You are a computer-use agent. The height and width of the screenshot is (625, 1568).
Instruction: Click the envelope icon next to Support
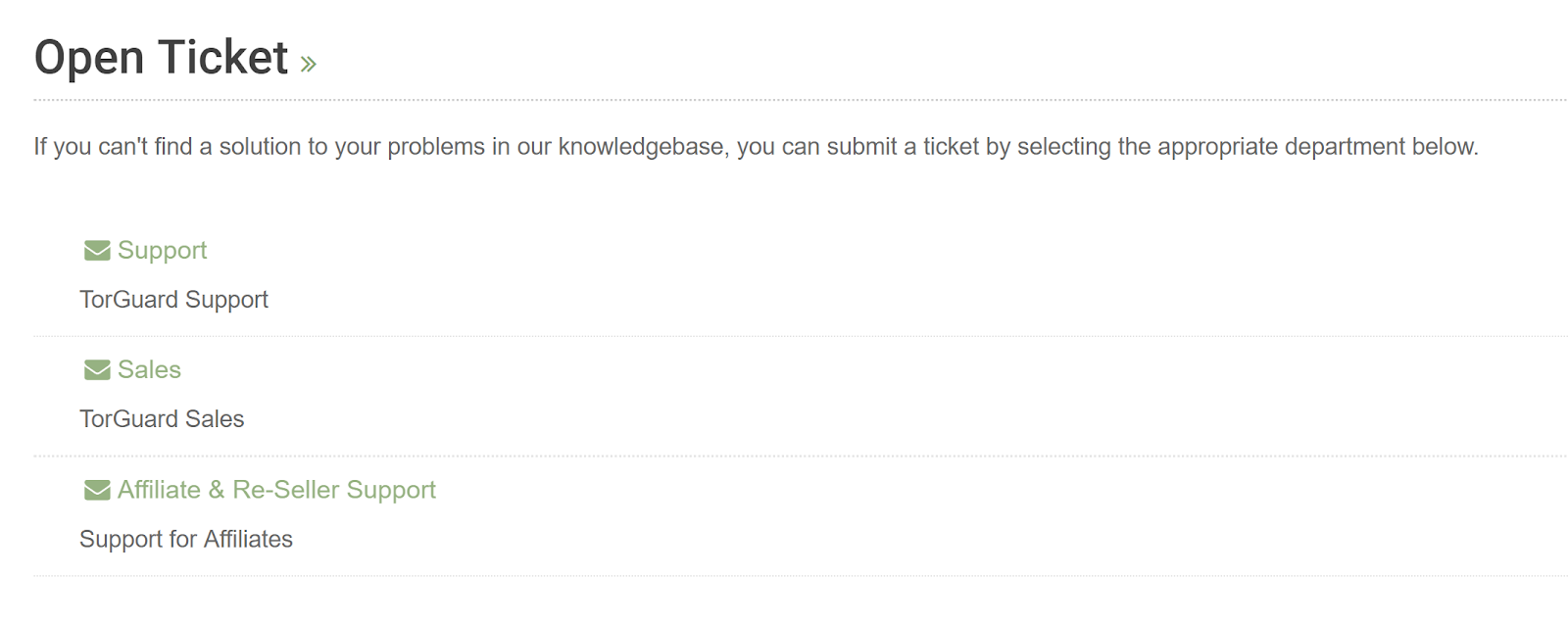coord(97,251)
